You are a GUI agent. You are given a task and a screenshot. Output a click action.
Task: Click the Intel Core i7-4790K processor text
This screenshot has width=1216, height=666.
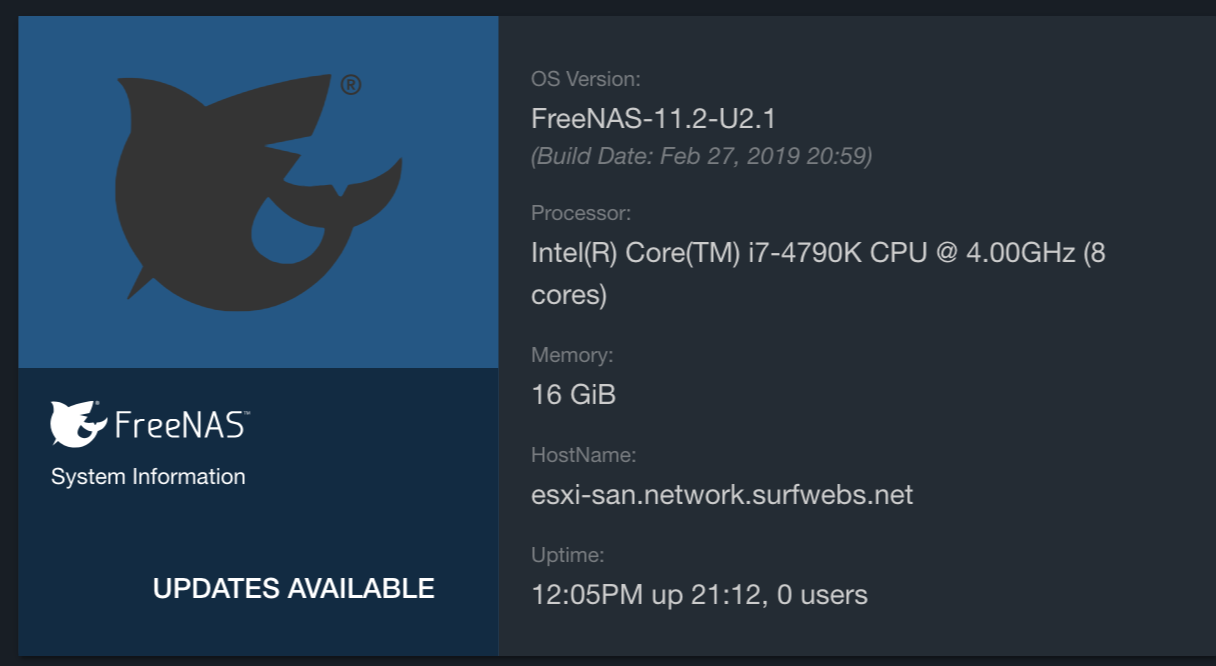tap(818, 254)
